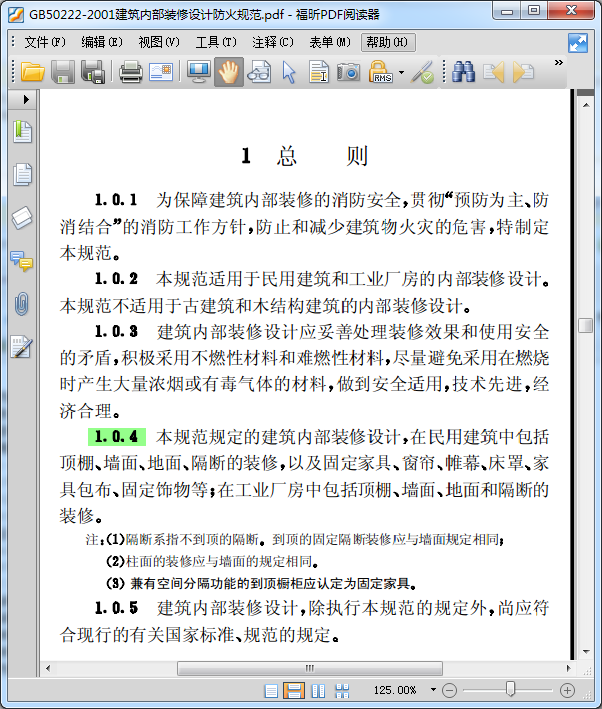Click the vertical scroll down arrow
Viewport: 602px width, 709px height.
(x=586, y=652)
